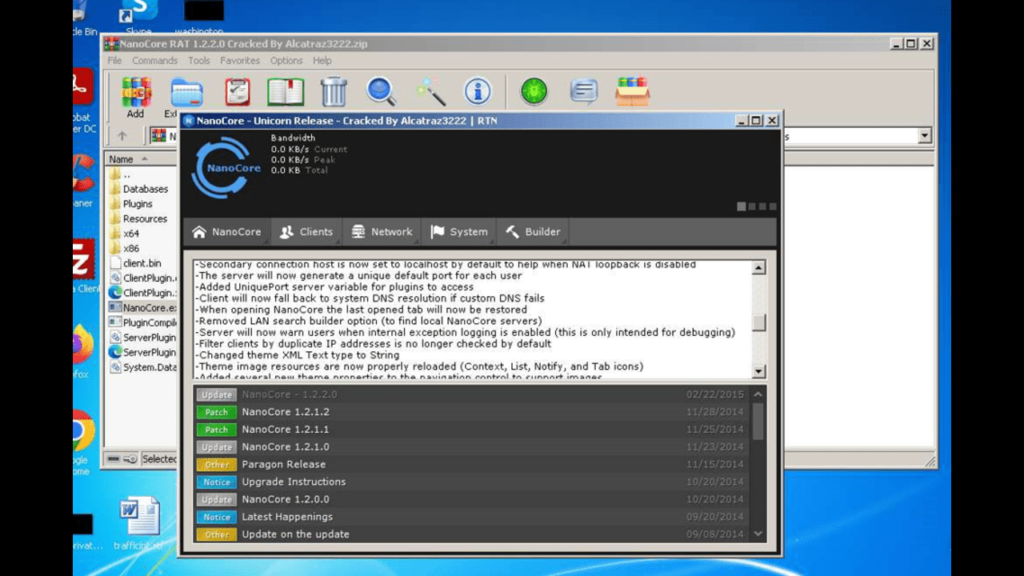Click the green VirusScan icon in WinRAR
1024x576 pixels.
pos(534,91)
